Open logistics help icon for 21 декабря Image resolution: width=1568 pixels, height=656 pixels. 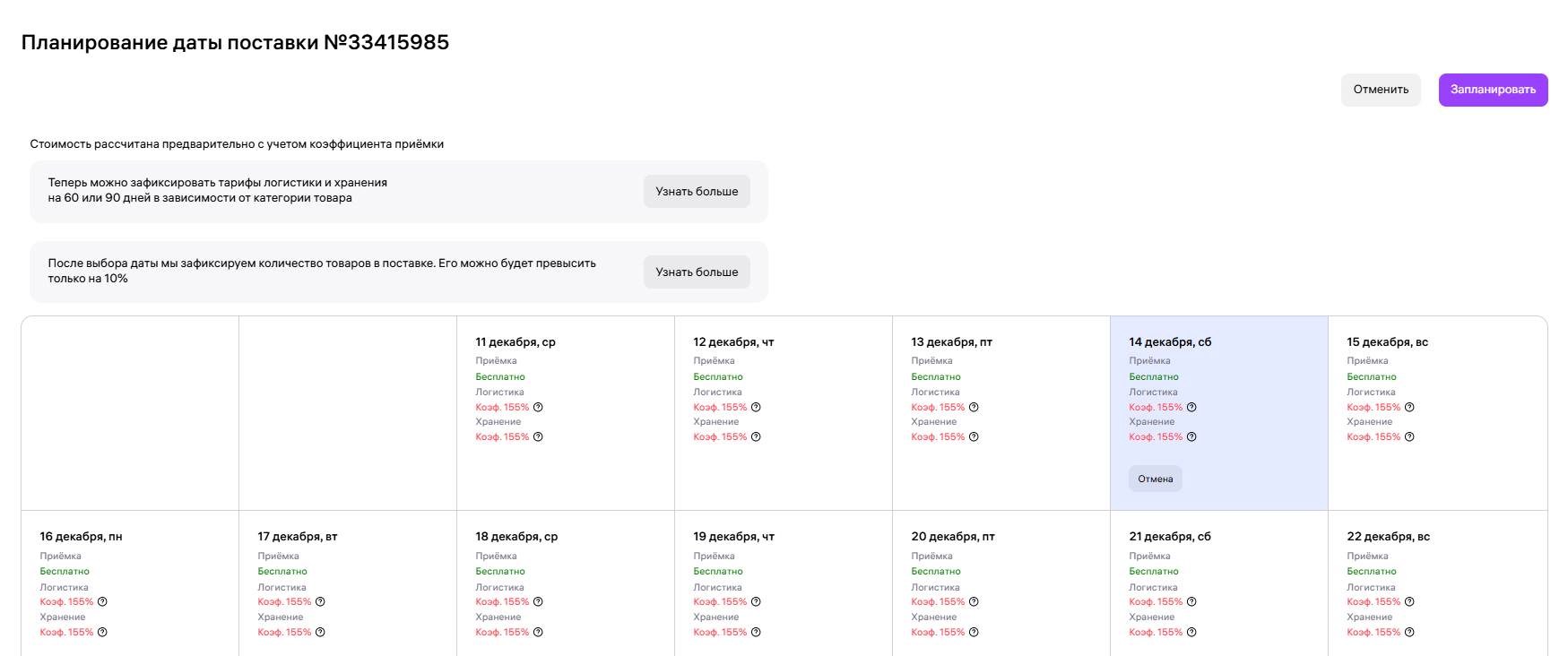click(1191, 602)
